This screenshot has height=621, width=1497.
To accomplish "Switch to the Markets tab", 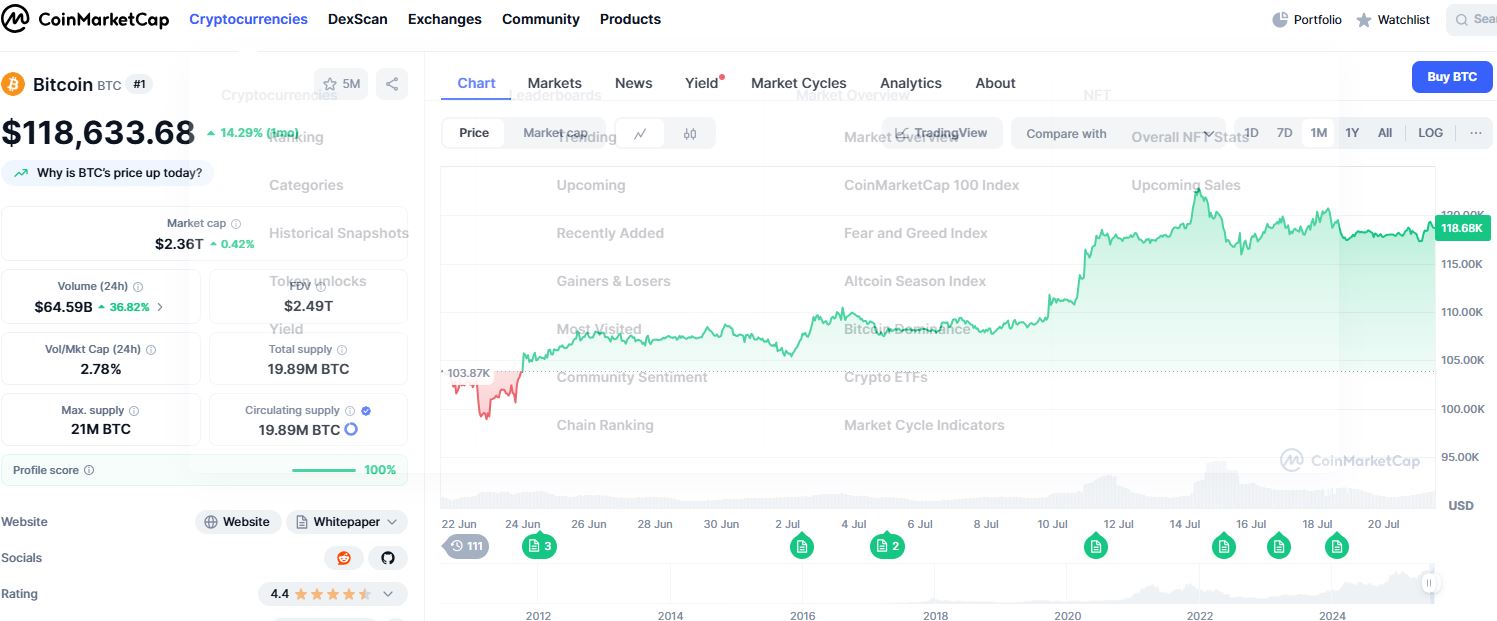I will pos(554,83).
